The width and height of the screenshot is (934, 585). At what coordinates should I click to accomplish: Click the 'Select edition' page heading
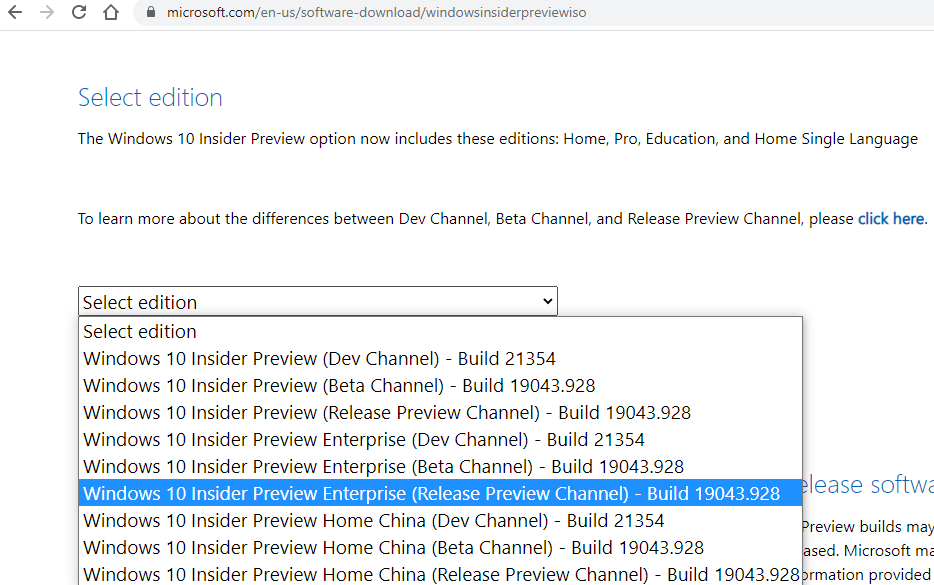pos(150,98)
